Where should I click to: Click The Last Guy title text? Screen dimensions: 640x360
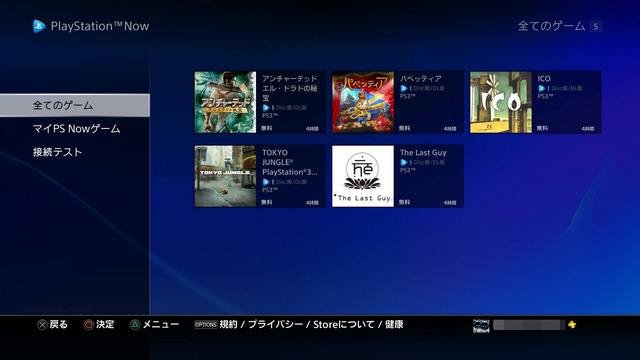coord(423,153)
